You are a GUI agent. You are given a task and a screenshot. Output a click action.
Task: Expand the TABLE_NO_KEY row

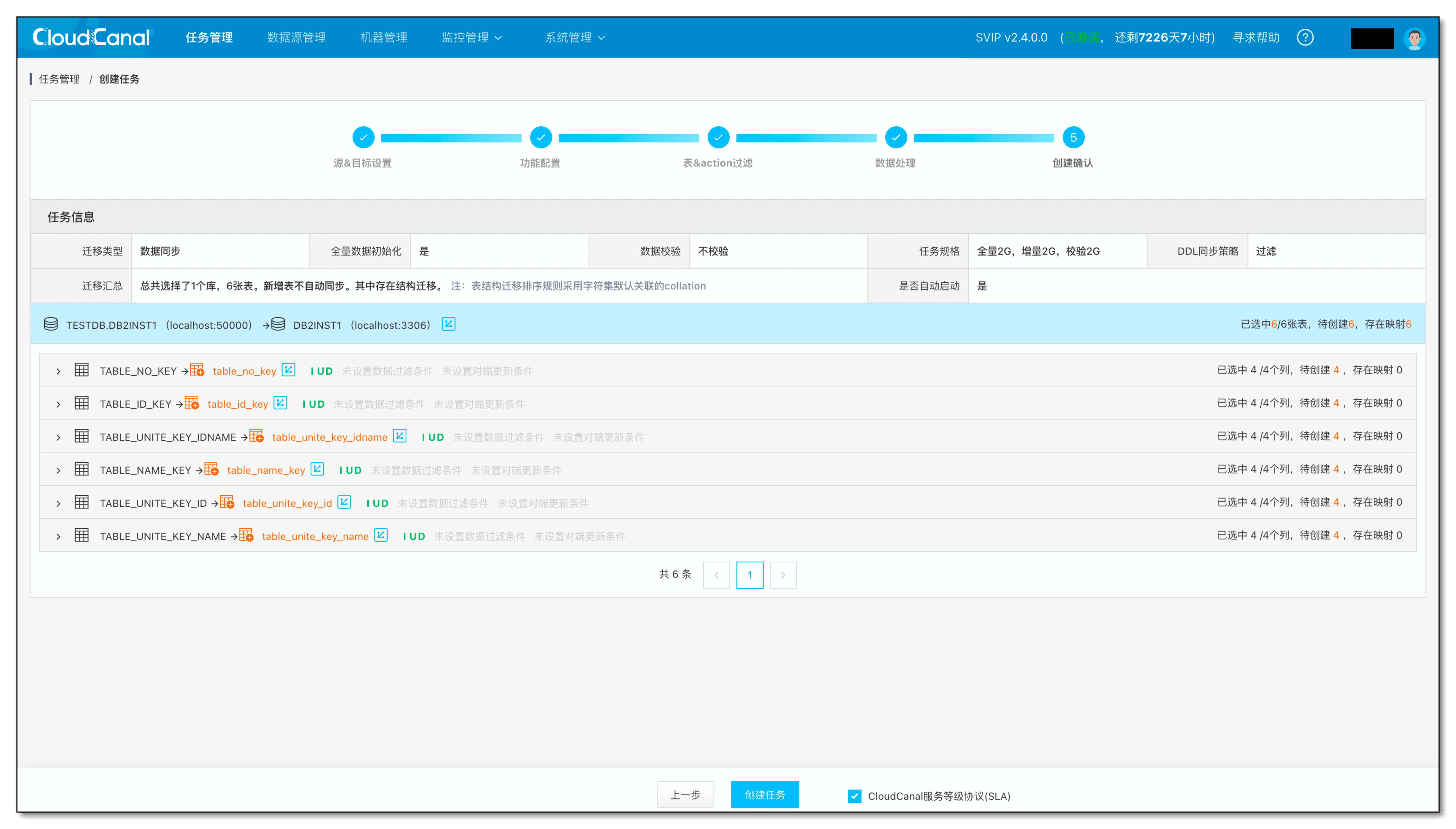58,371
